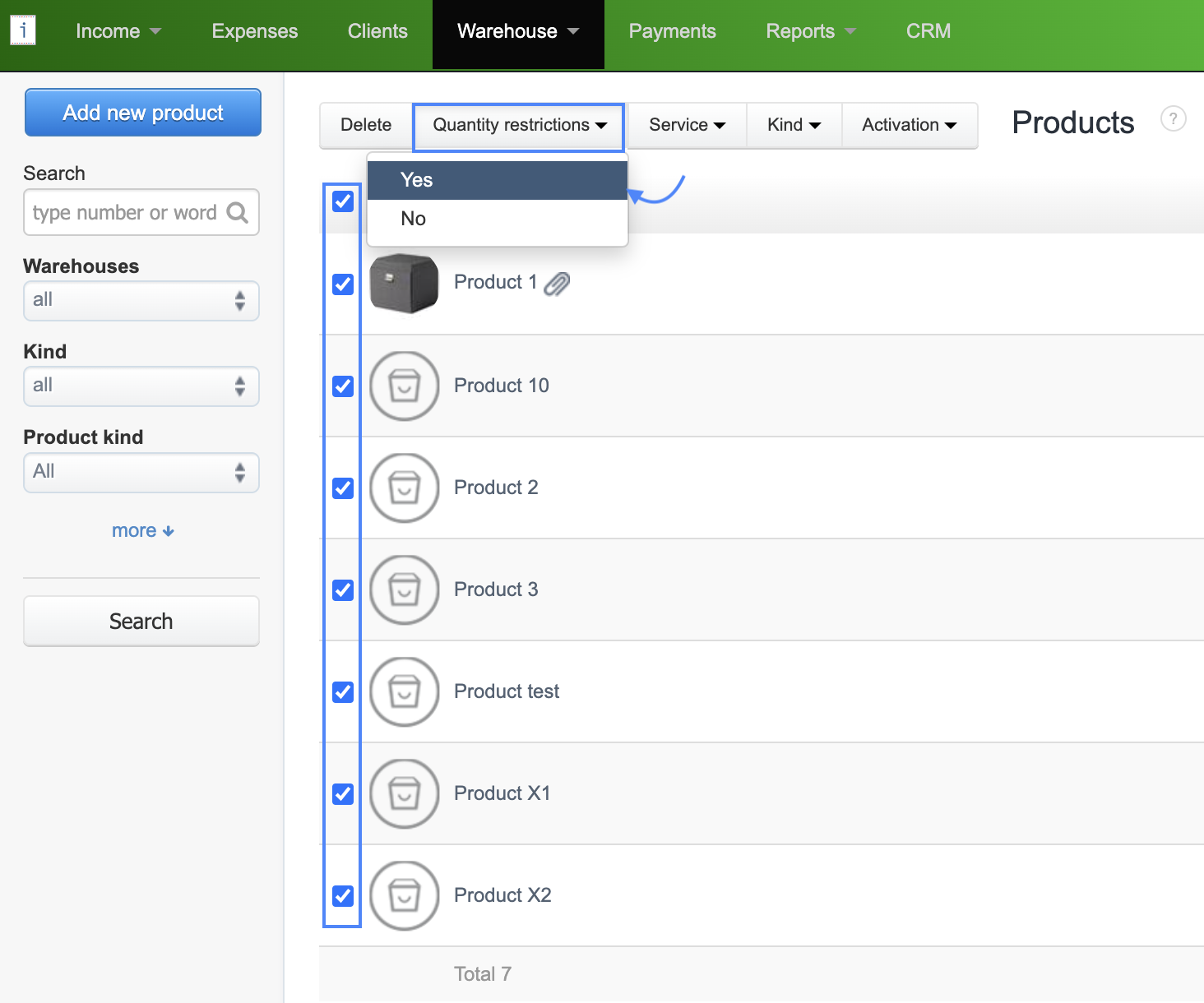
Task: Click the Product 10 placeholder basket icon
Action: (404, 386)
